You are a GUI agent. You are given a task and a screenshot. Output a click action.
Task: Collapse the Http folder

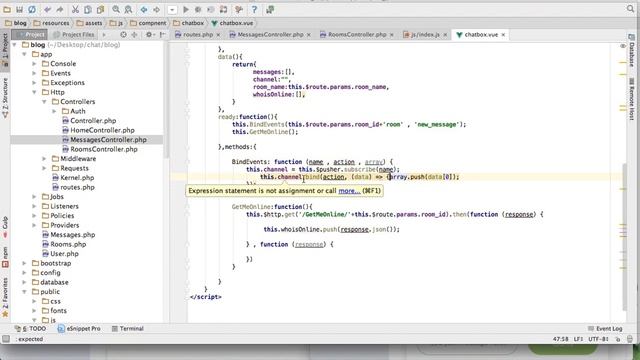tap(34, 92)
